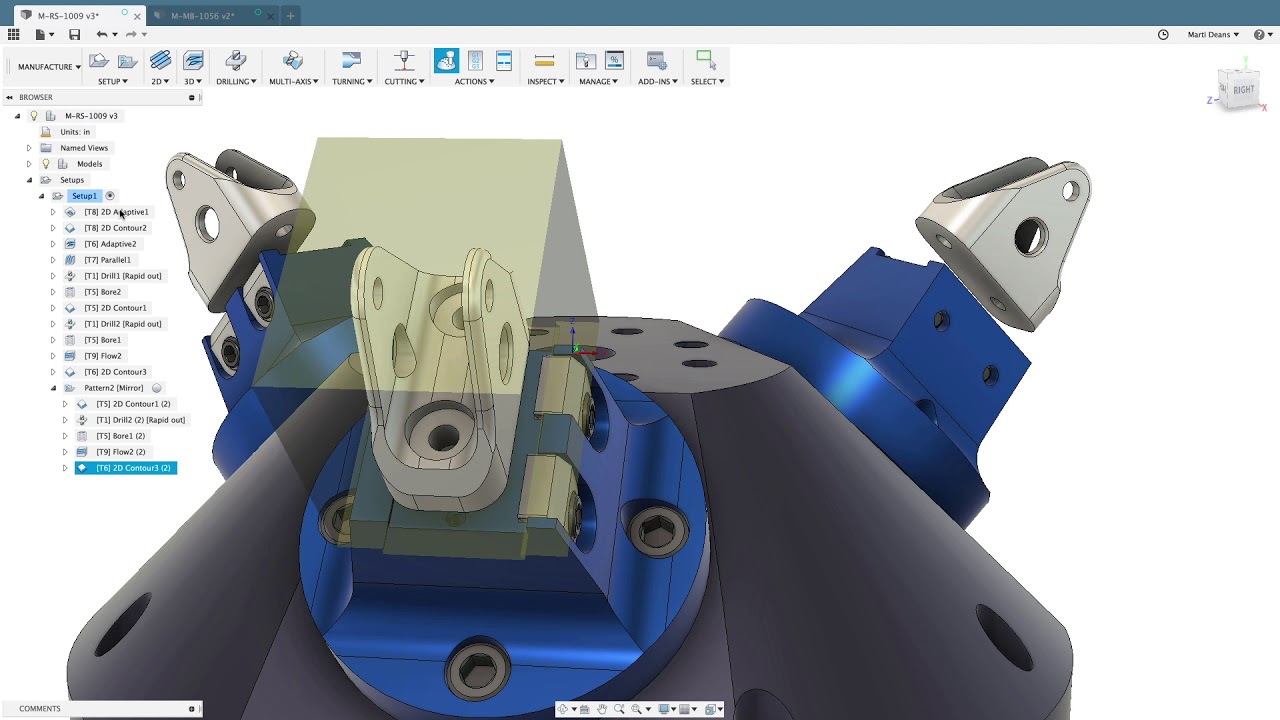Open the Job Status clock icon
This screenshot has width=1280, height=720.
(1163, 34)
